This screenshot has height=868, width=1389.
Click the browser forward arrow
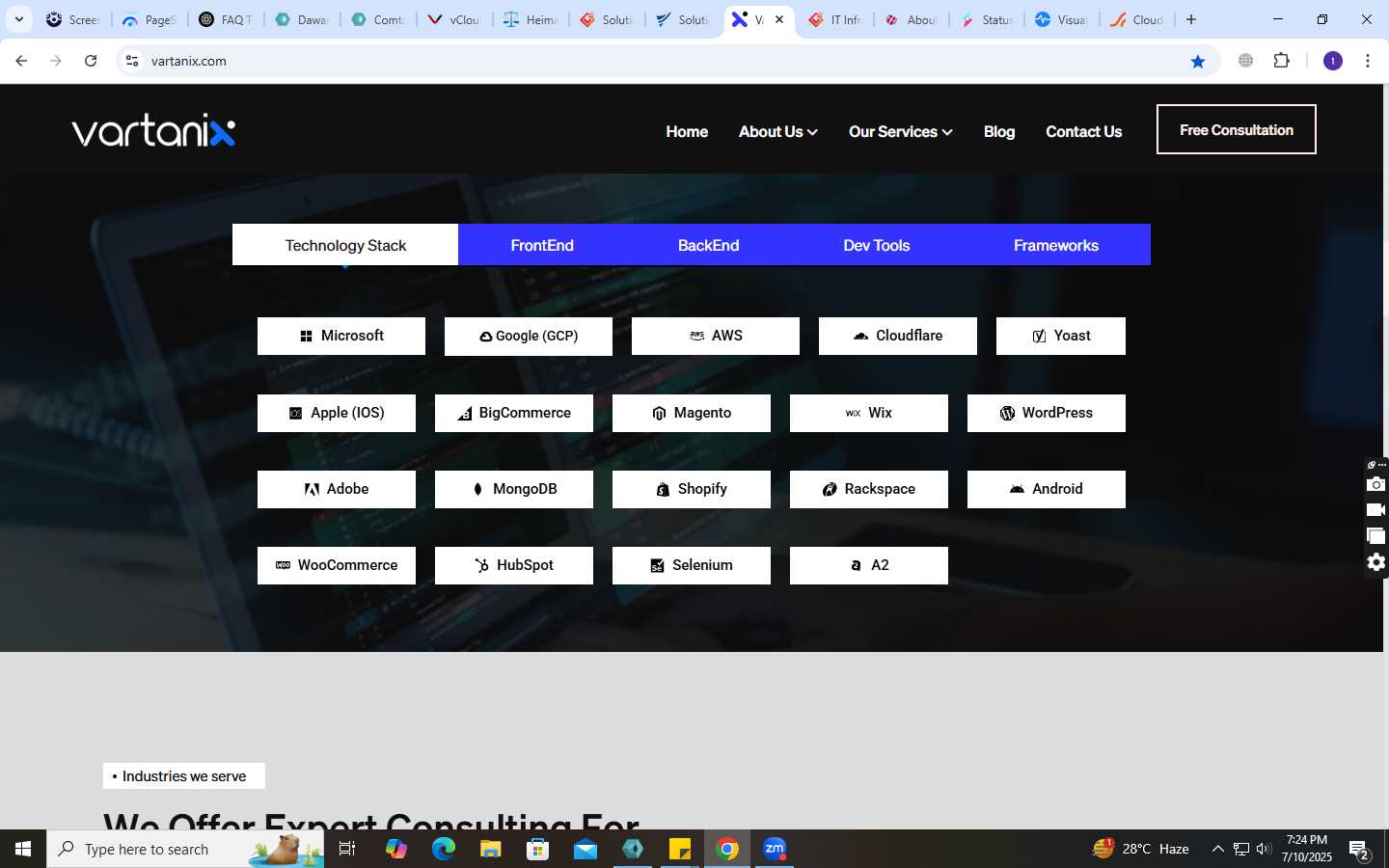(56, 61)
